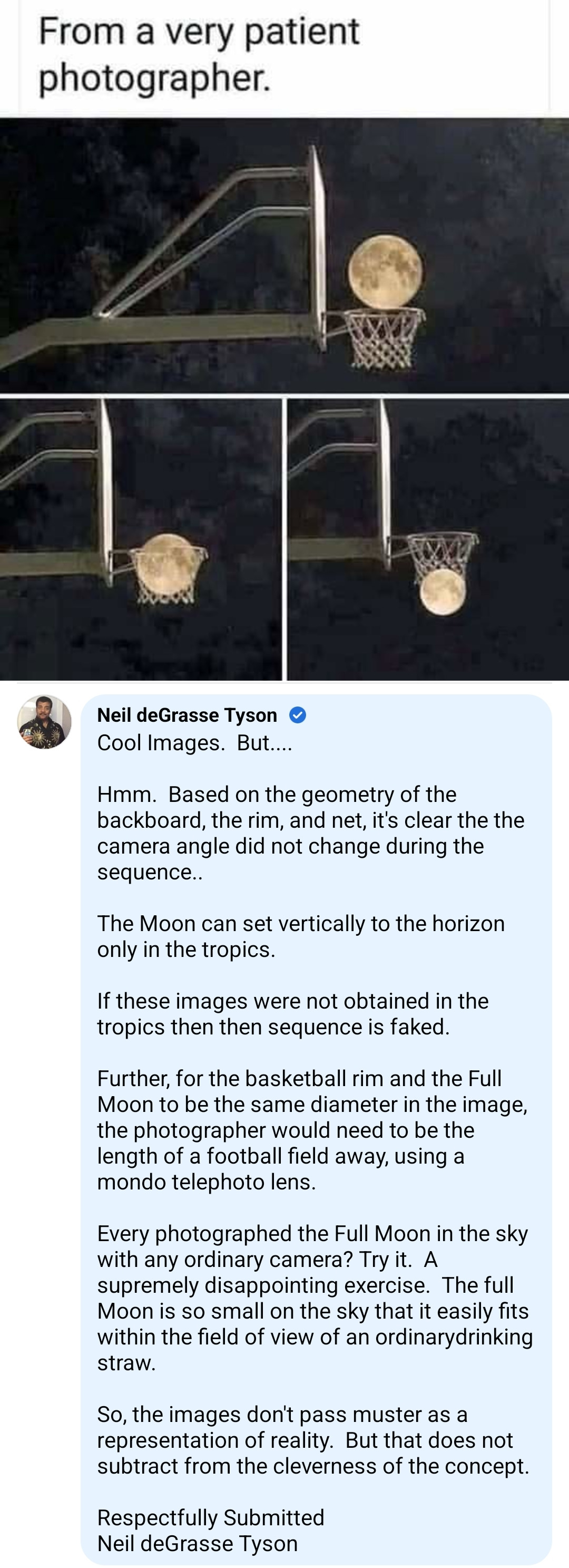Click the sentence about Moon setting in tropics
Viewport: 569px width, 1568px height.
(x=301, y=936)
